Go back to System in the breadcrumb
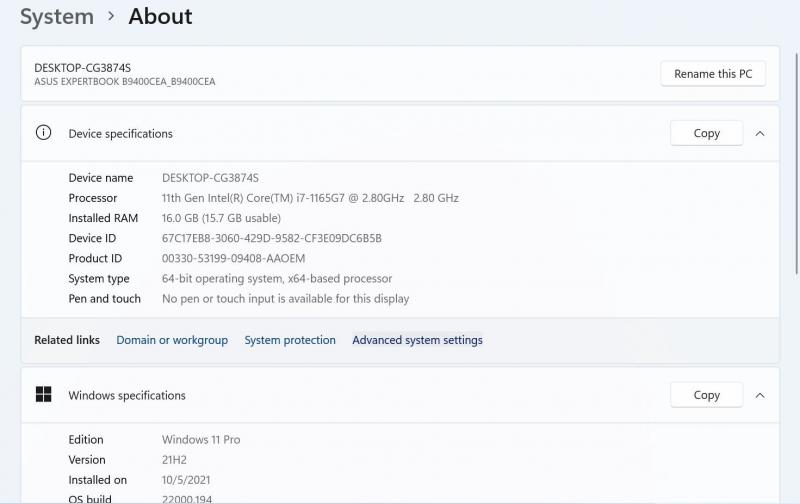 tap(57, 17)
